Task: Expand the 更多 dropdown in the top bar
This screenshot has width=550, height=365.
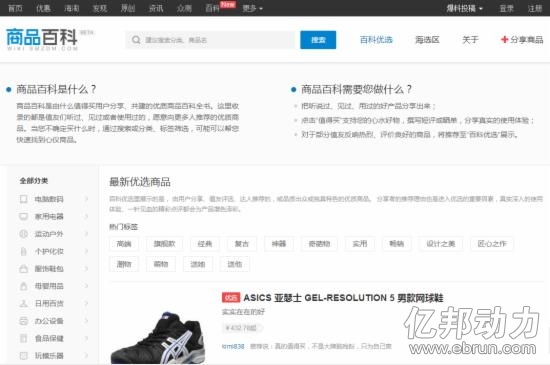Action: [252, 8]
